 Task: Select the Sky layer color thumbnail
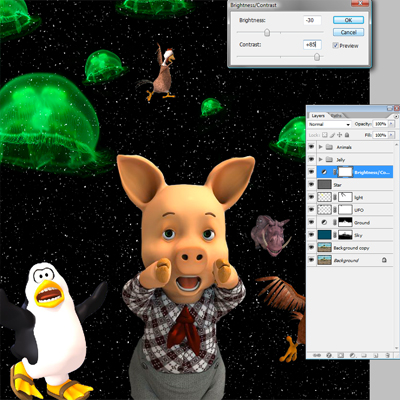[x=324, y=235]
